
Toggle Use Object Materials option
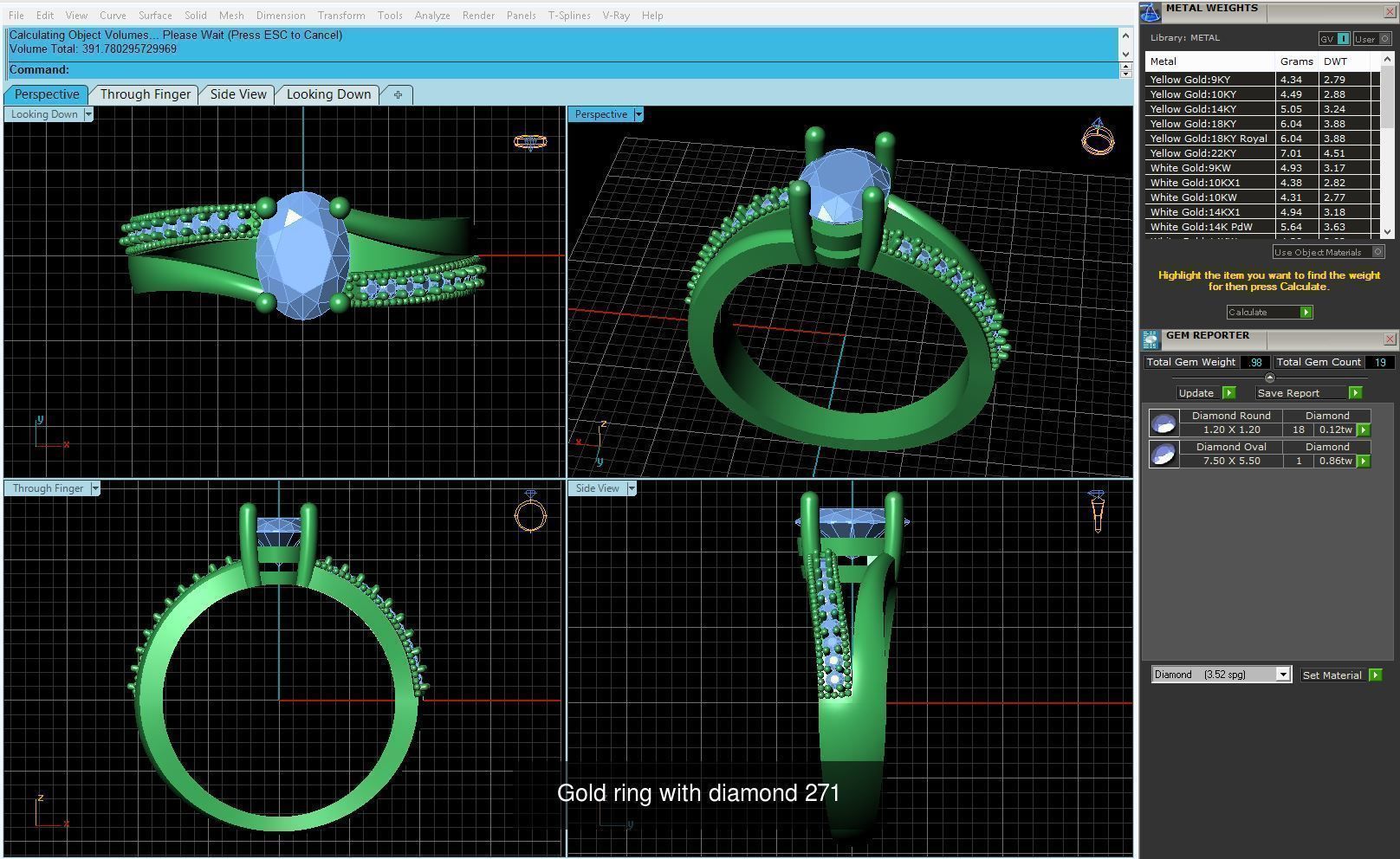click(x=1327, y=252)
